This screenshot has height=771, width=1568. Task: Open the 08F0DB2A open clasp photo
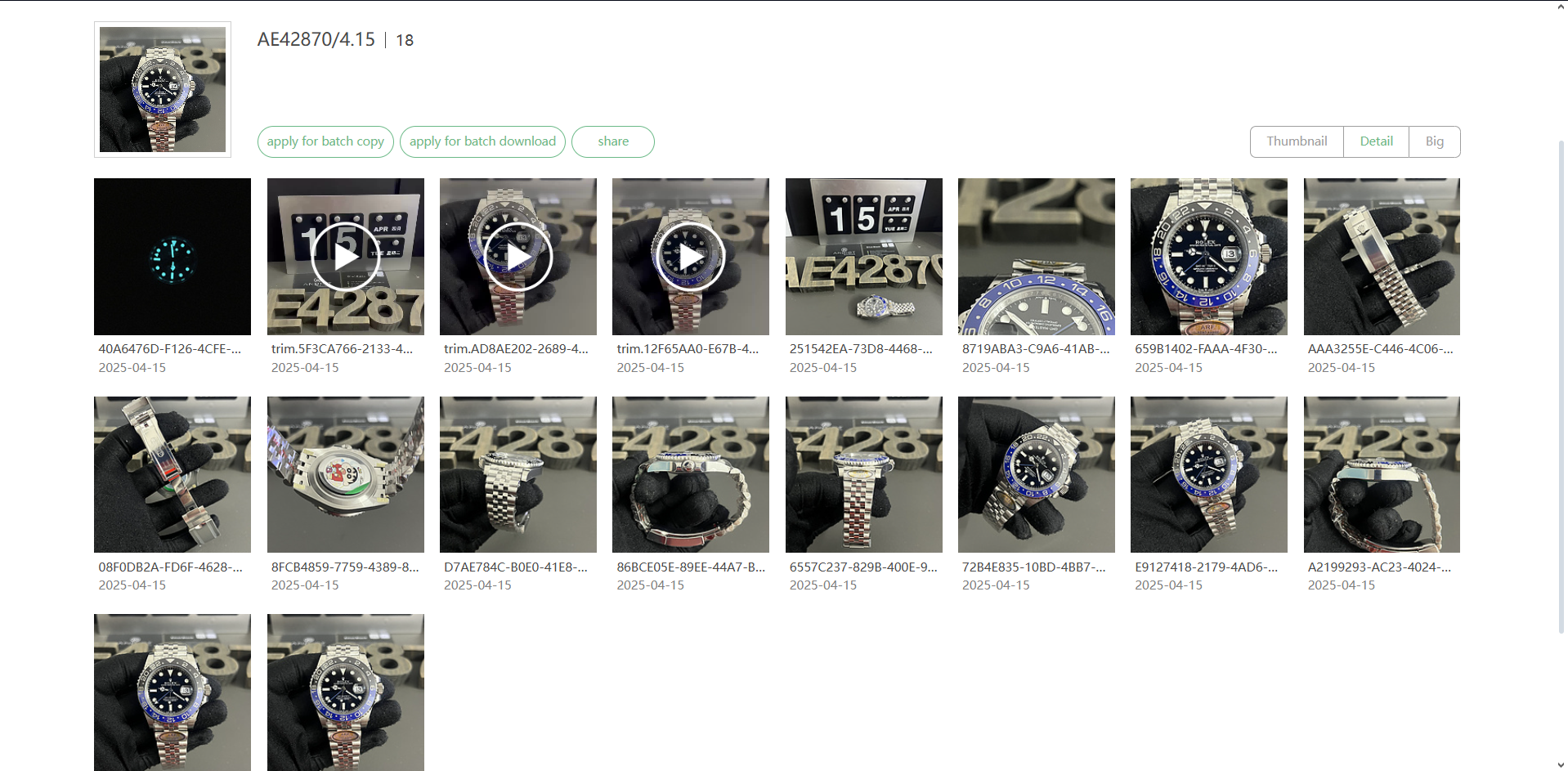click(172, 475)
